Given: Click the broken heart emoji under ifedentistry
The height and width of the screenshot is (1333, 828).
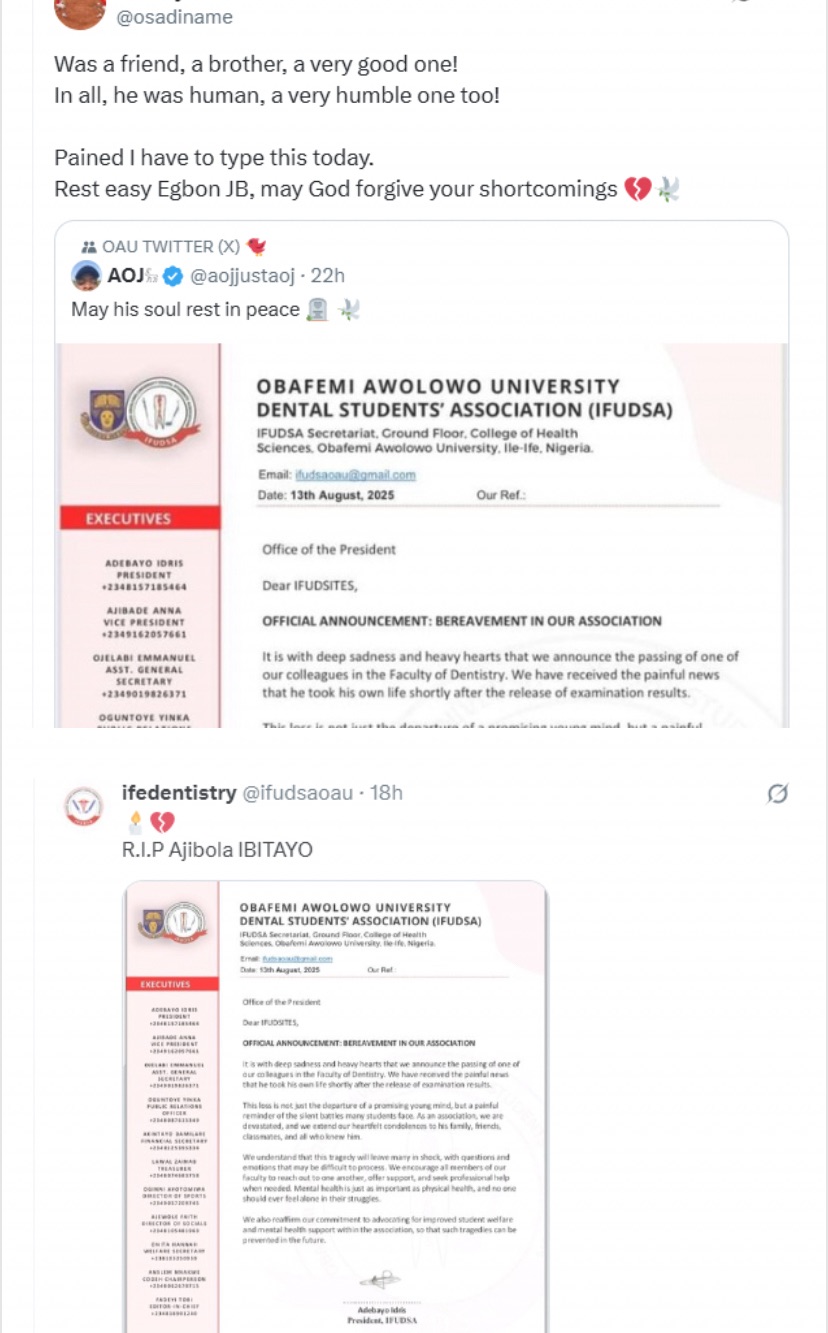Looking at the screenshot, I should tap(162, 822).
